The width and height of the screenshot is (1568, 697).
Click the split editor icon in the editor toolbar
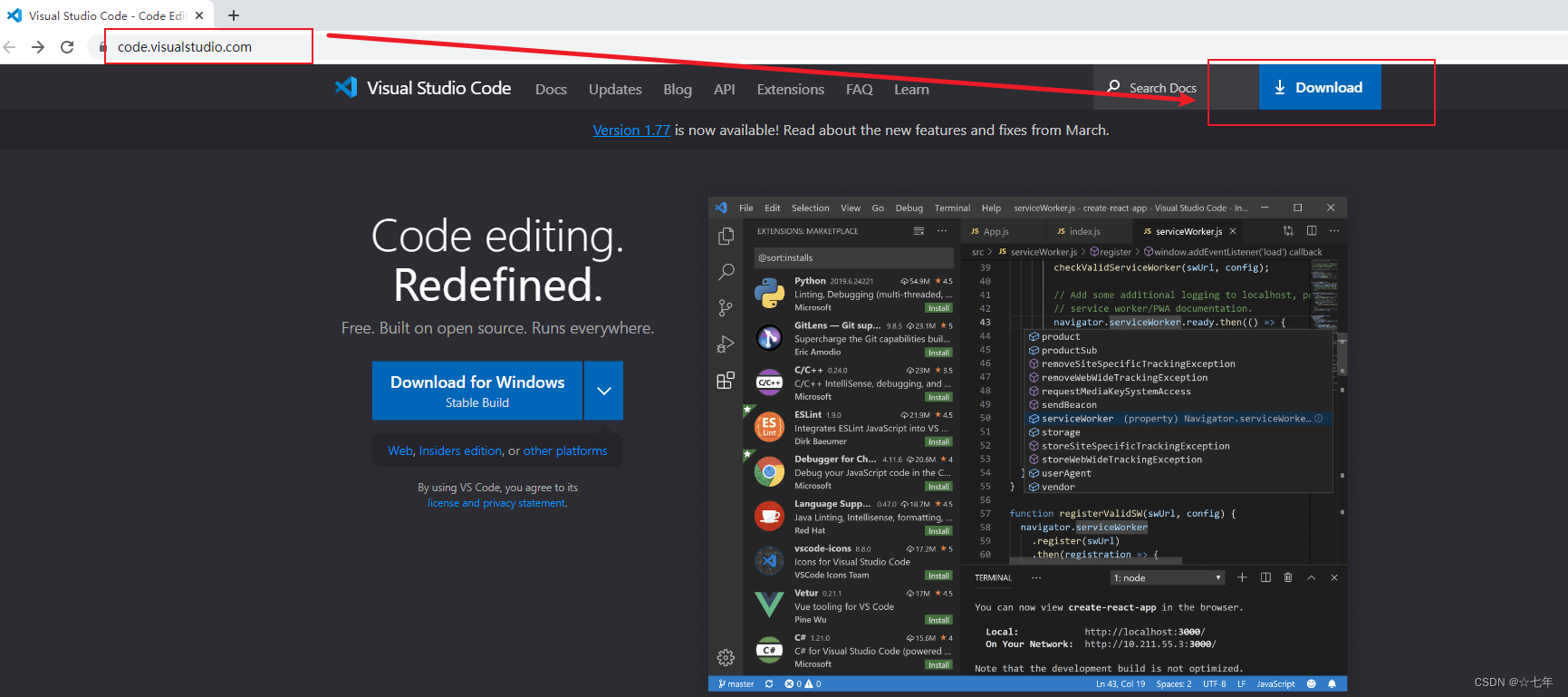click(1311, 231)
